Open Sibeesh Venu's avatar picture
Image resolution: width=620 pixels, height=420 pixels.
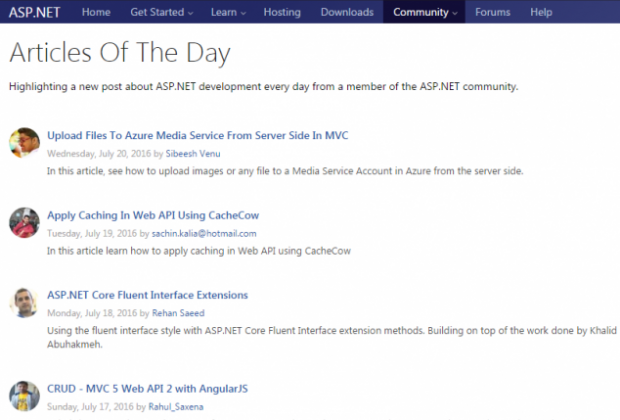coord(25,143)
